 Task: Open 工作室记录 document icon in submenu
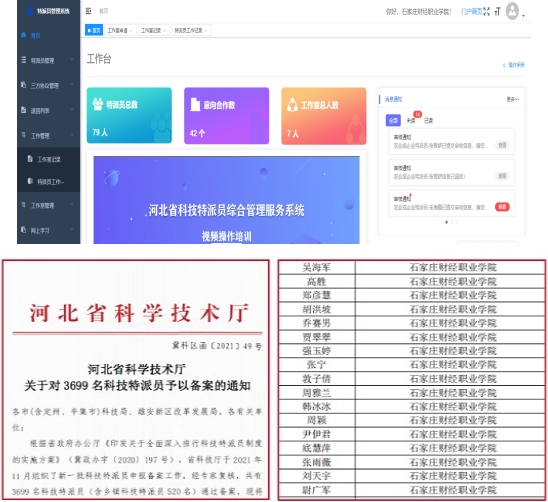coord(30,159)
